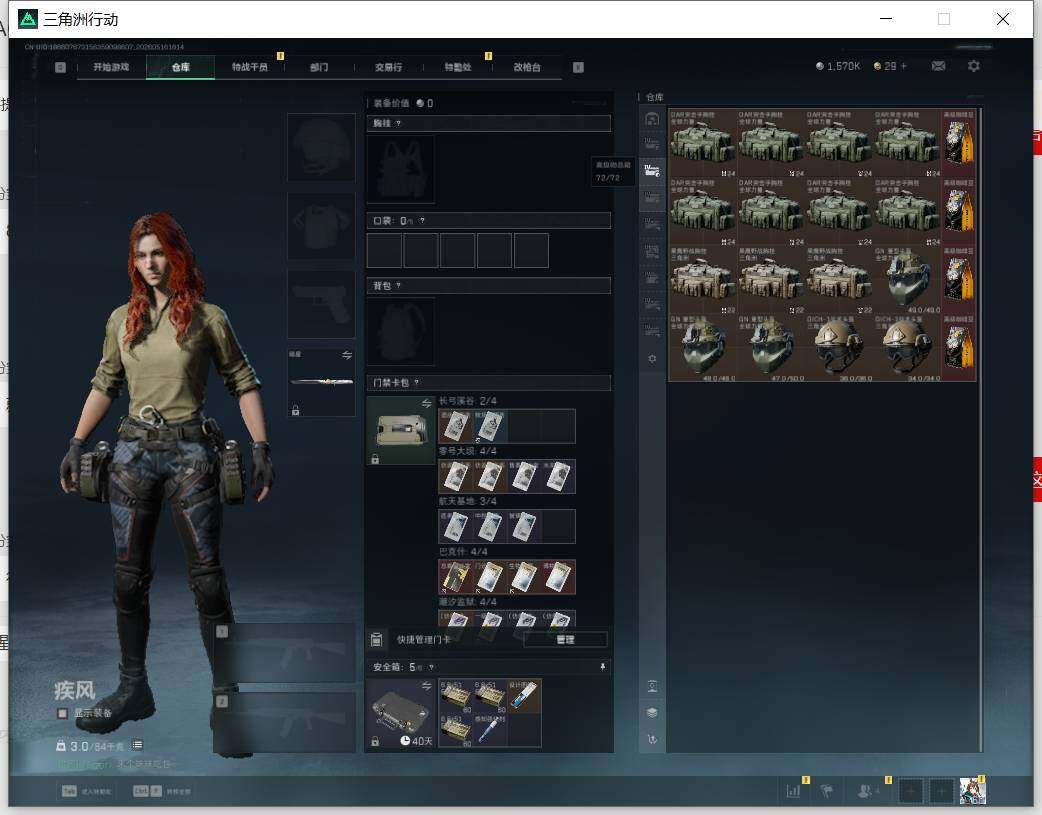The width and height of the screenshot is (1042, 815).
Task: Swap the key card case via arrows
Action: coord(427,404)
